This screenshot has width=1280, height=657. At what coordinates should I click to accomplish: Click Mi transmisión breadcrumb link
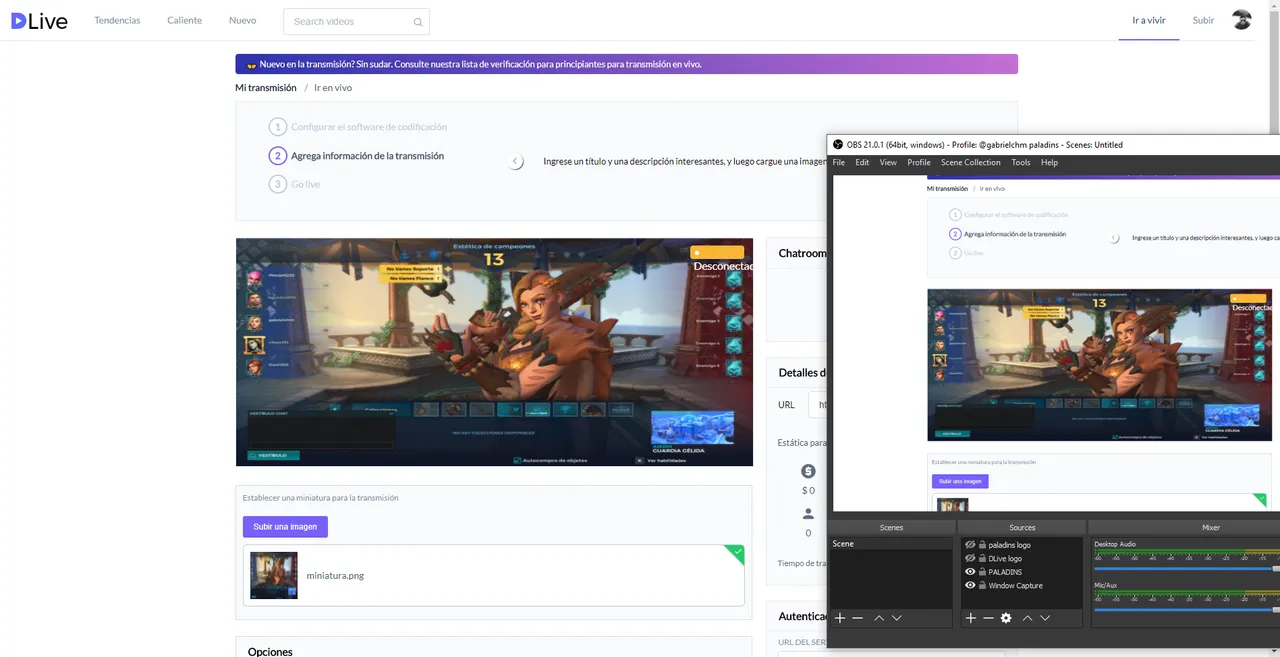266,88
